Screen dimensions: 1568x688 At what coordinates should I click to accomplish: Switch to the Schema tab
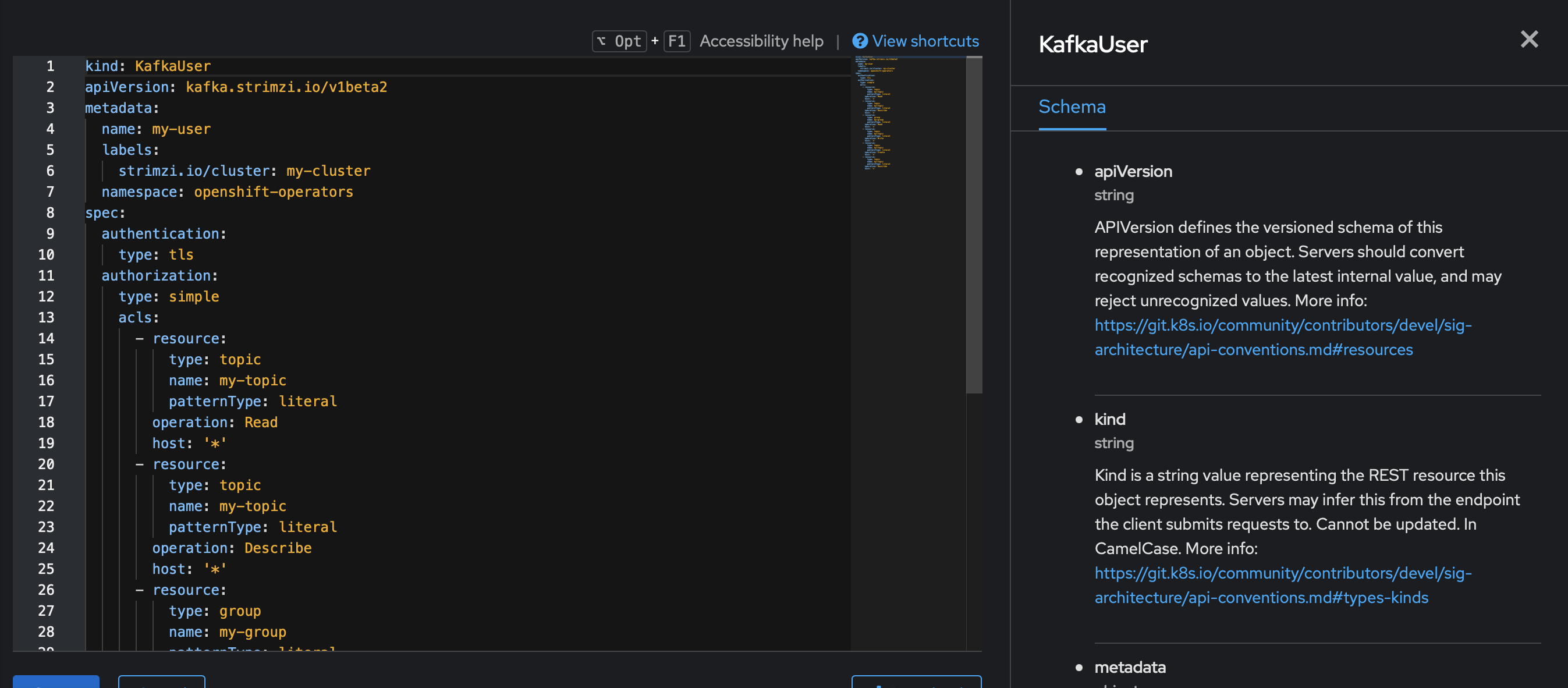1072,107
